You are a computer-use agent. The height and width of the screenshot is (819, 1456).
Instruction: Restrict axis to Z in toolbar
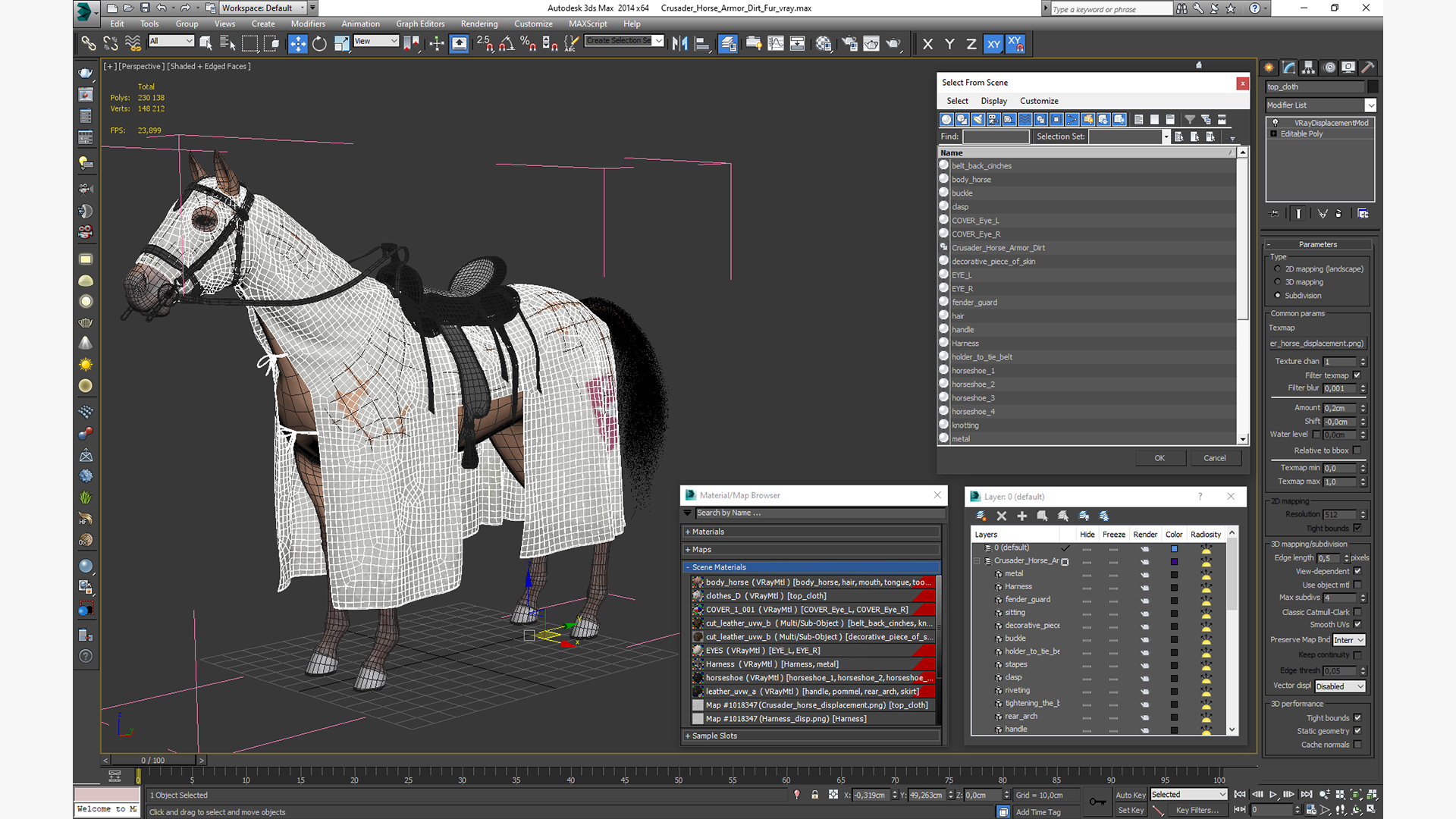971,44
